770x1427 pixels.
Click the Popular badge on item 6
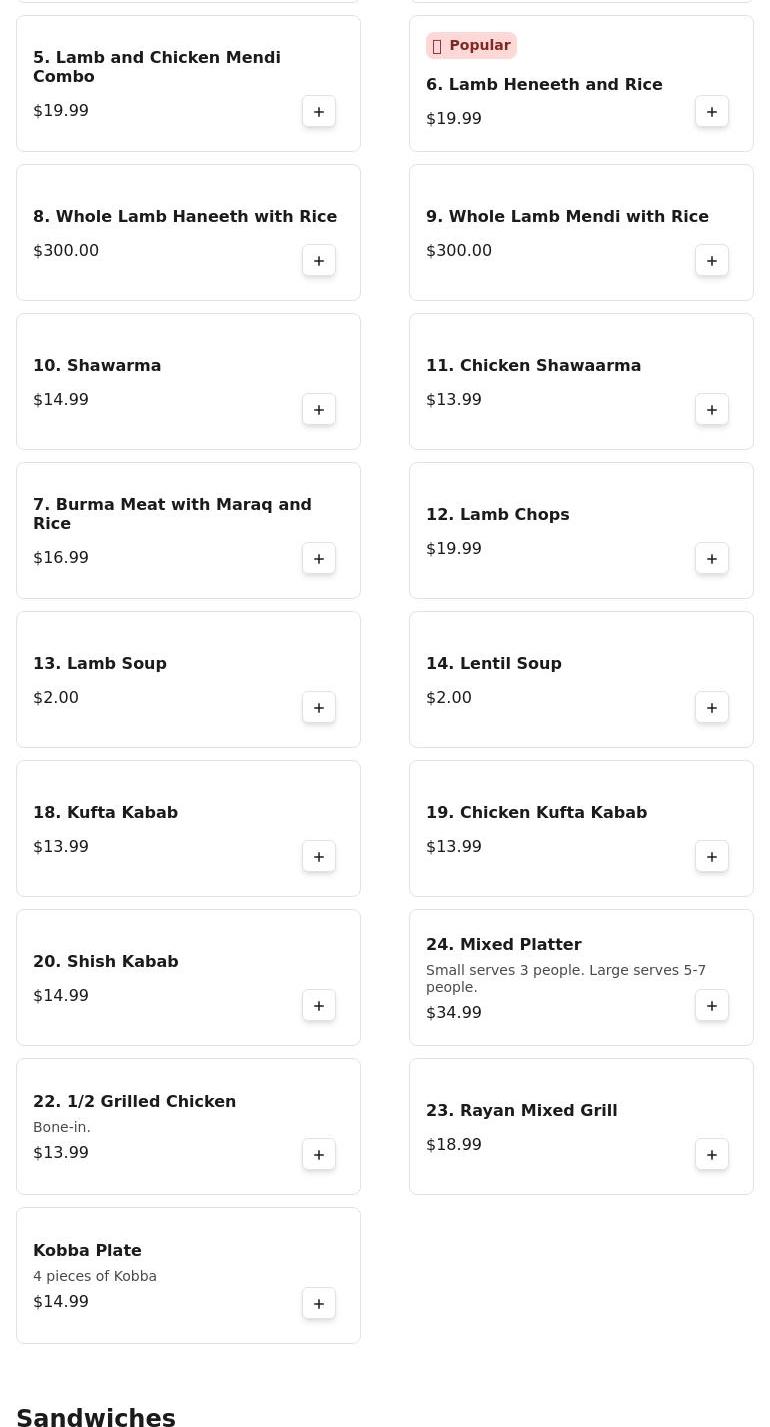tap(471, 46)
